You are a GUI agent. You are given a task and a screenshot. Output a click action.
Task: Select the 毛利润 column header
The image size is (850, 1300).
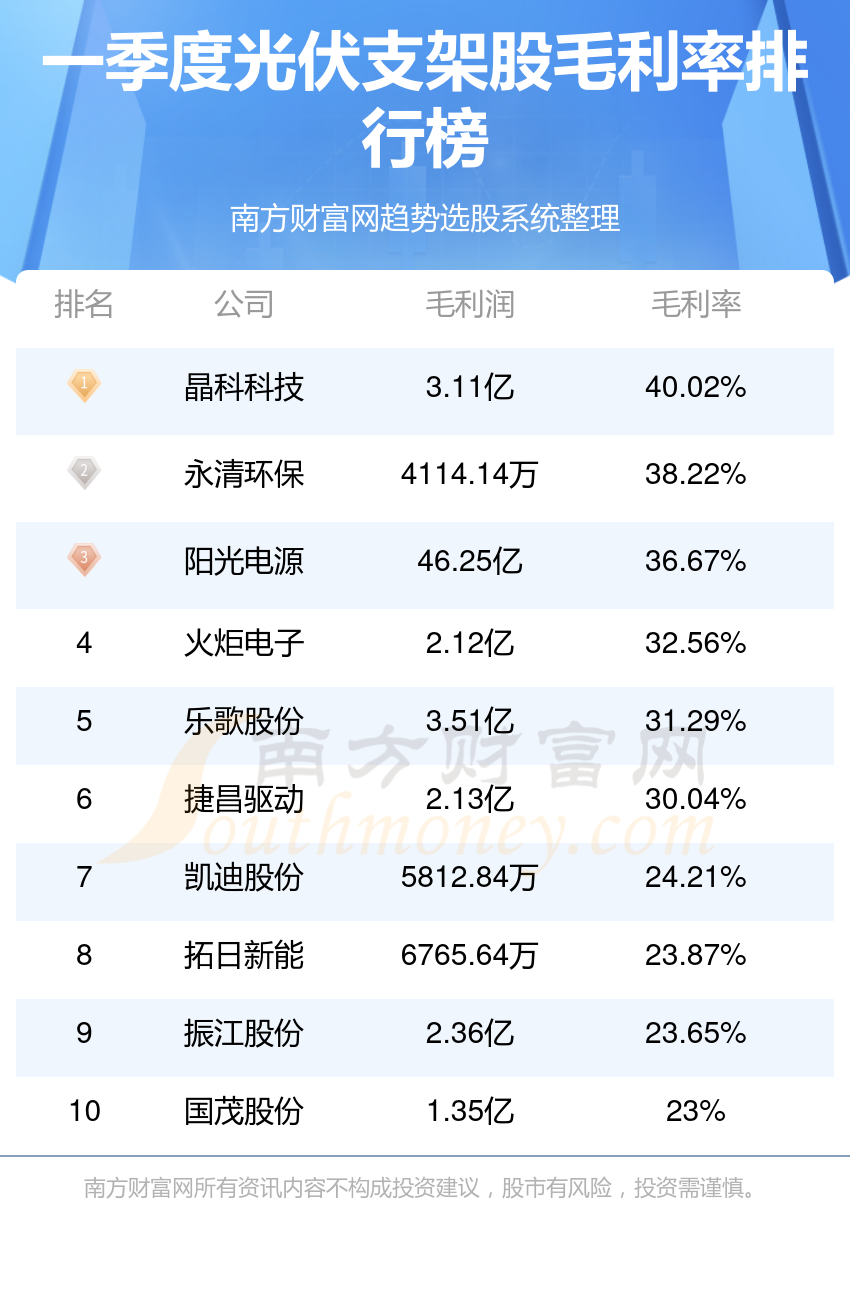pyautogui.click(x=470, y=304)
